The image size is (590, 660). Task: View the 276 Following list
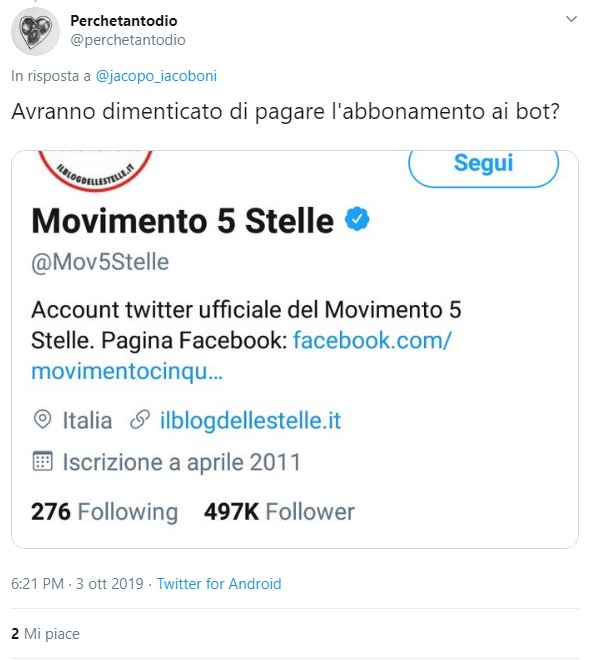point(104,512)
